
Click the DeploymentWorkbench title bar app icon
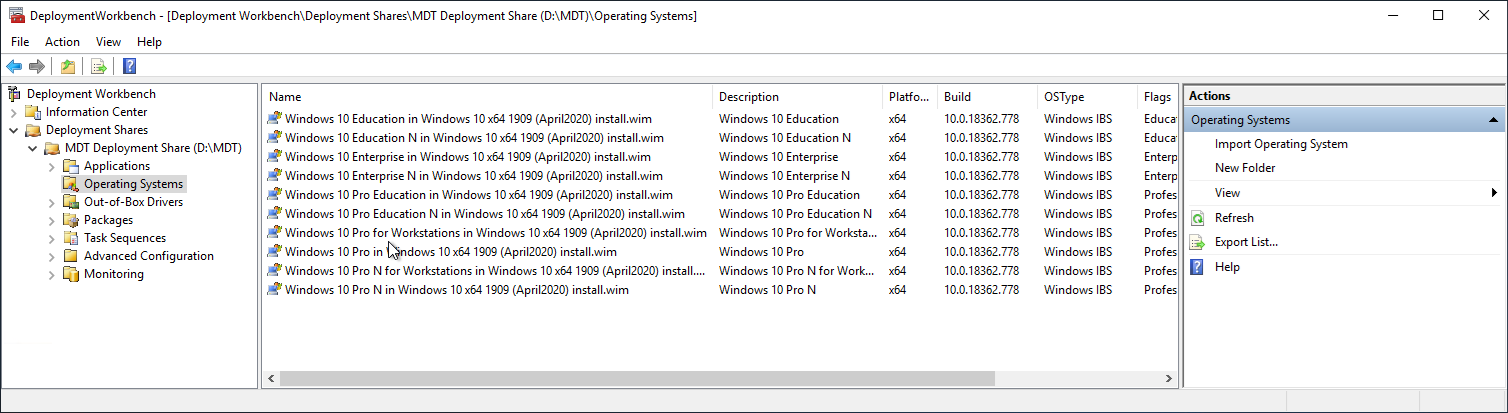pos(16,15)
